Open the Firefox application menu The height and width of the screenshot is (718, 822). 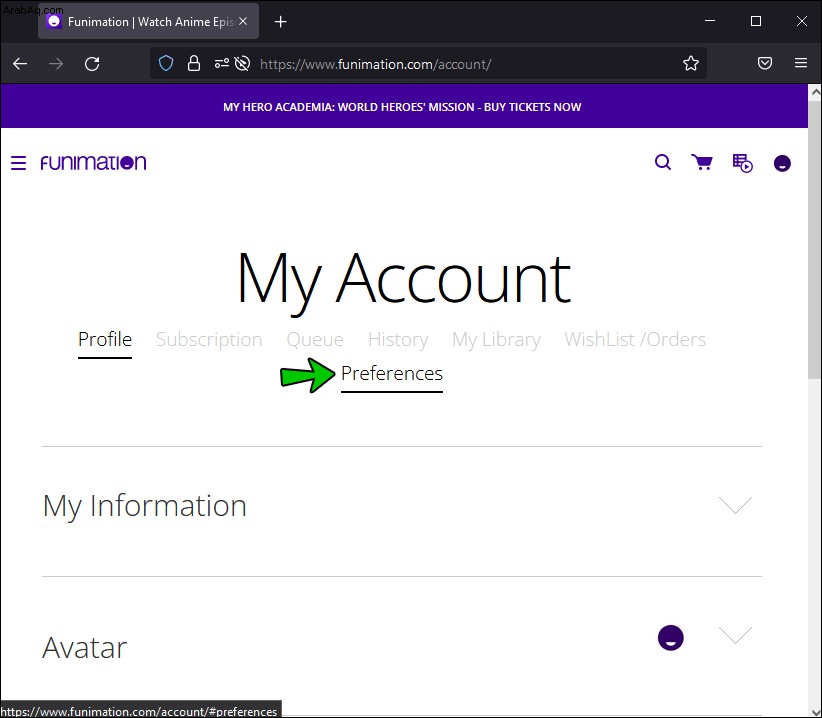point(801,63)
